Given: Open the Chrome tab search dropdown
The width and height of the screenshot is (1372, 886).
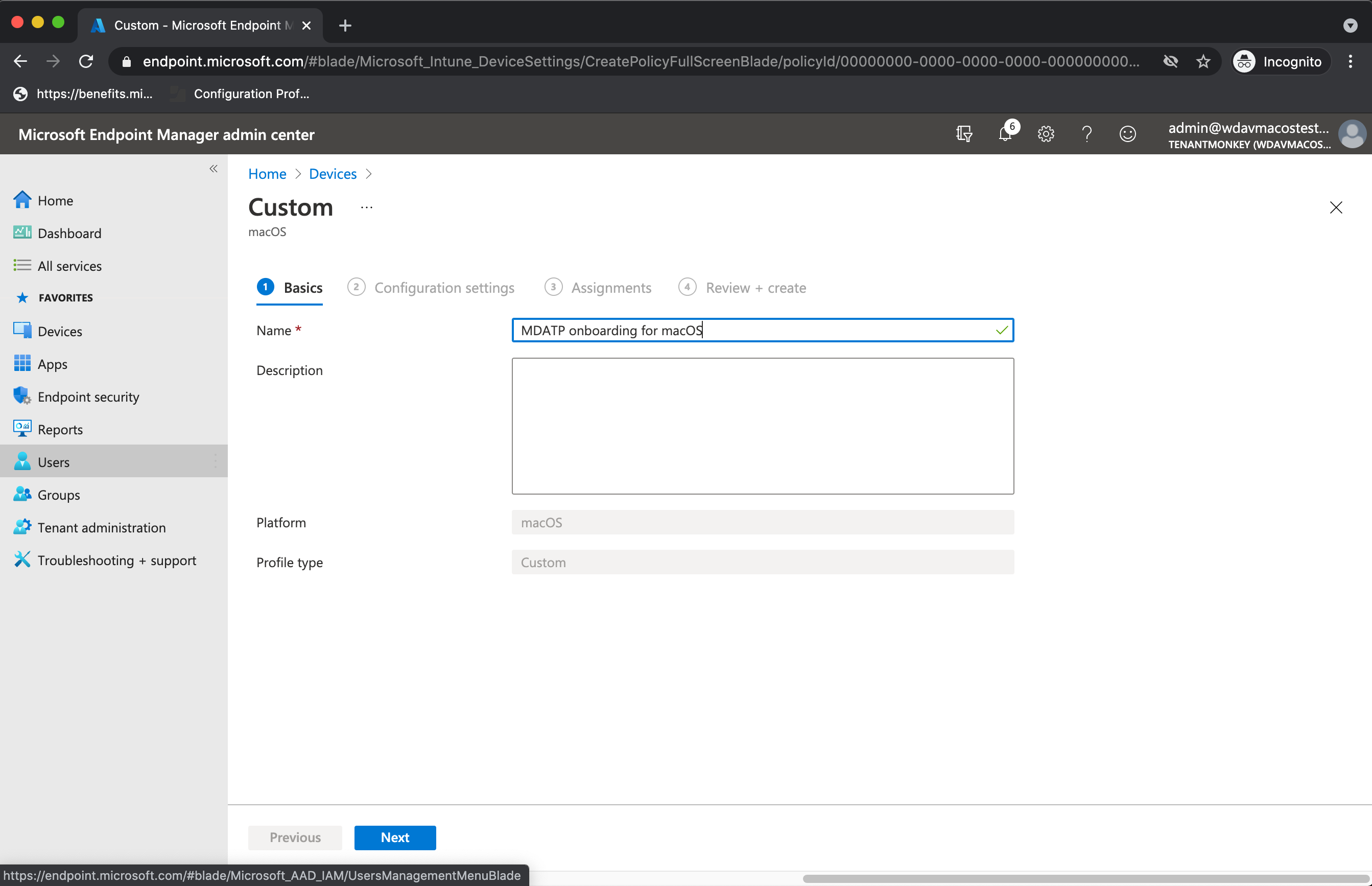Looking at the screenshot, I should tap(1351, 26).
